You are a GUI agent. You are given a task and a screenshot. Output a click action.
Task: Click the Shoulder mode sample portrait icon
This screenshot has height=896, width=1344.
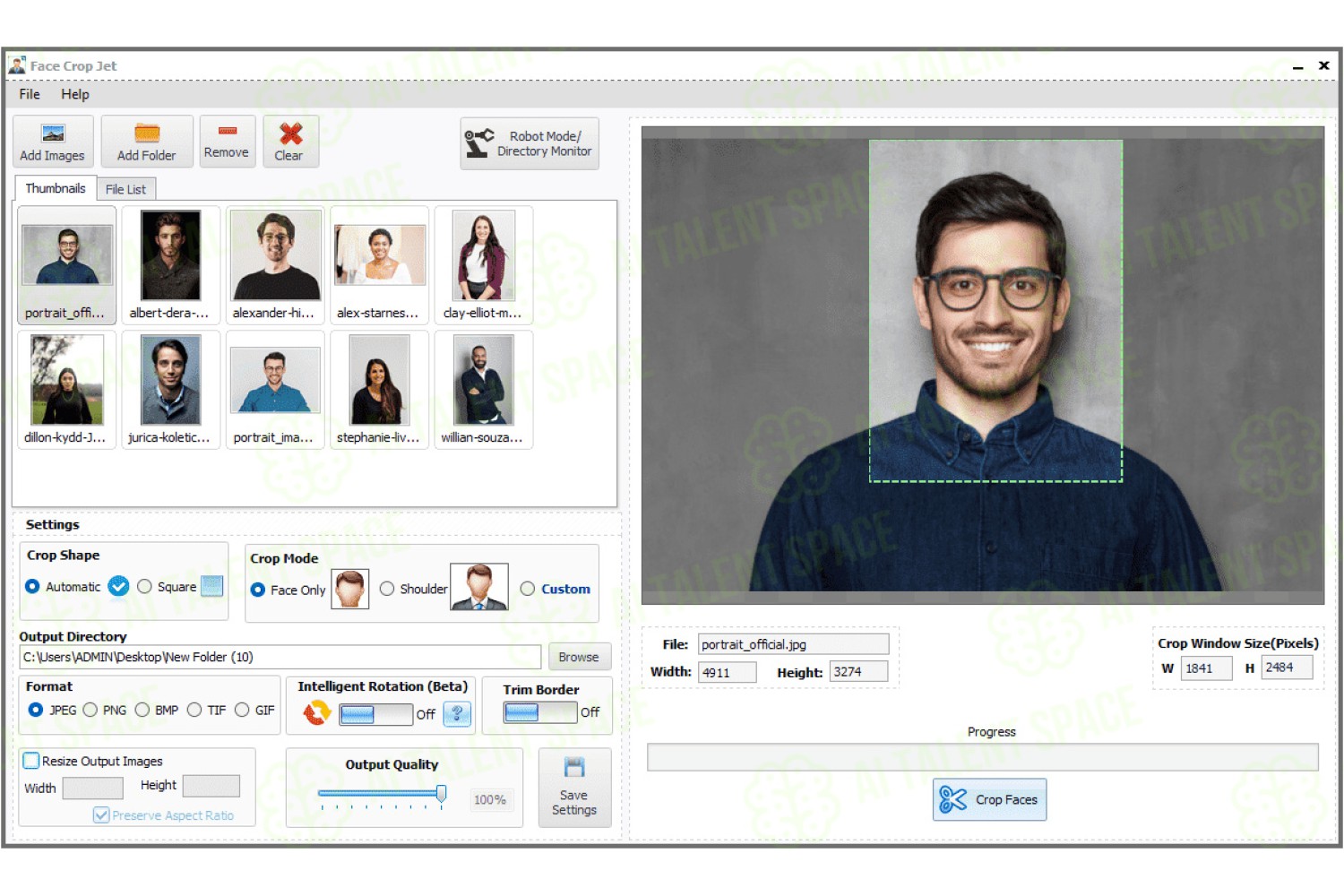(479, 587)
